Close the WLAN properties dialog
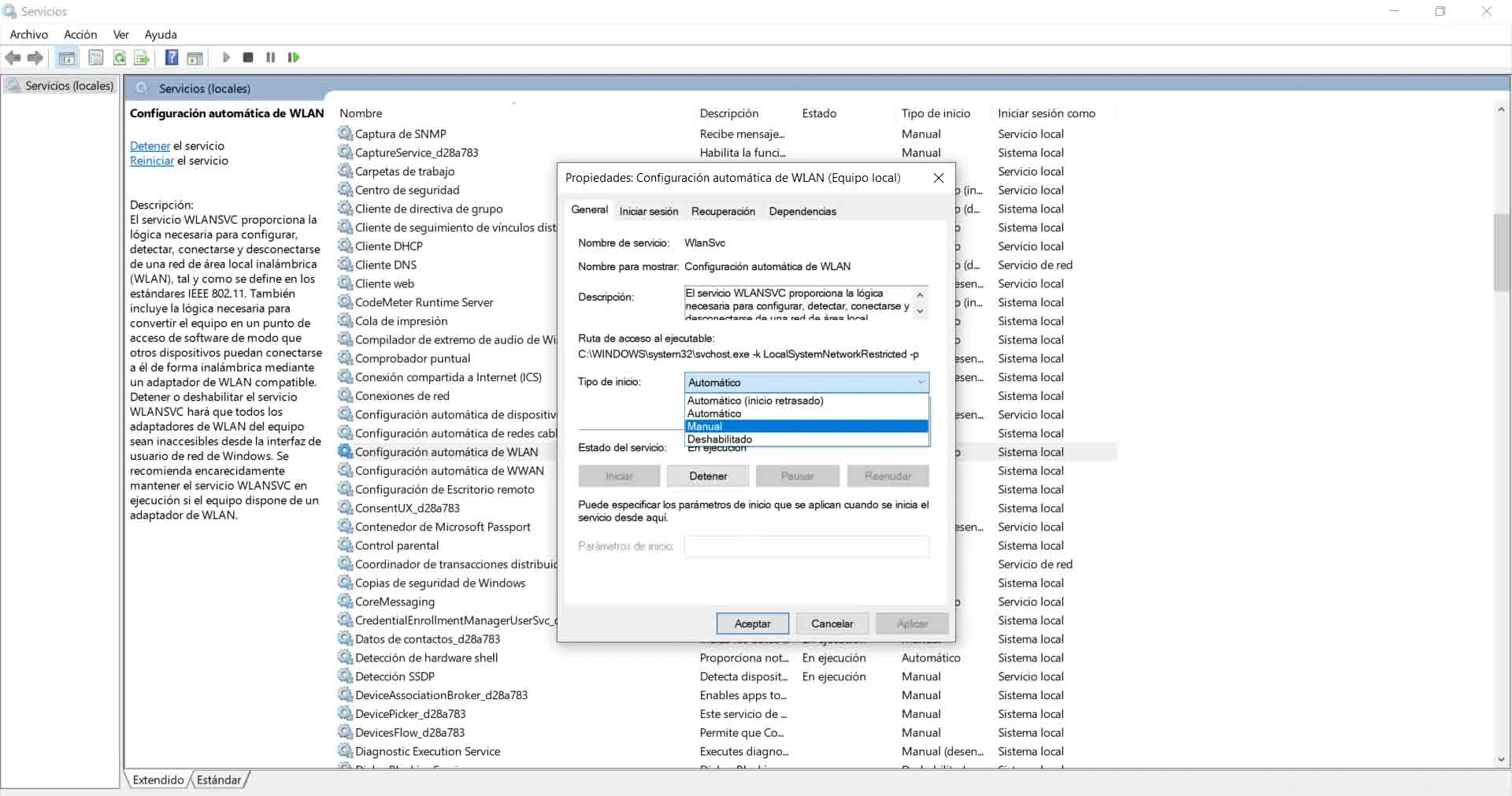 click(938, 178)
